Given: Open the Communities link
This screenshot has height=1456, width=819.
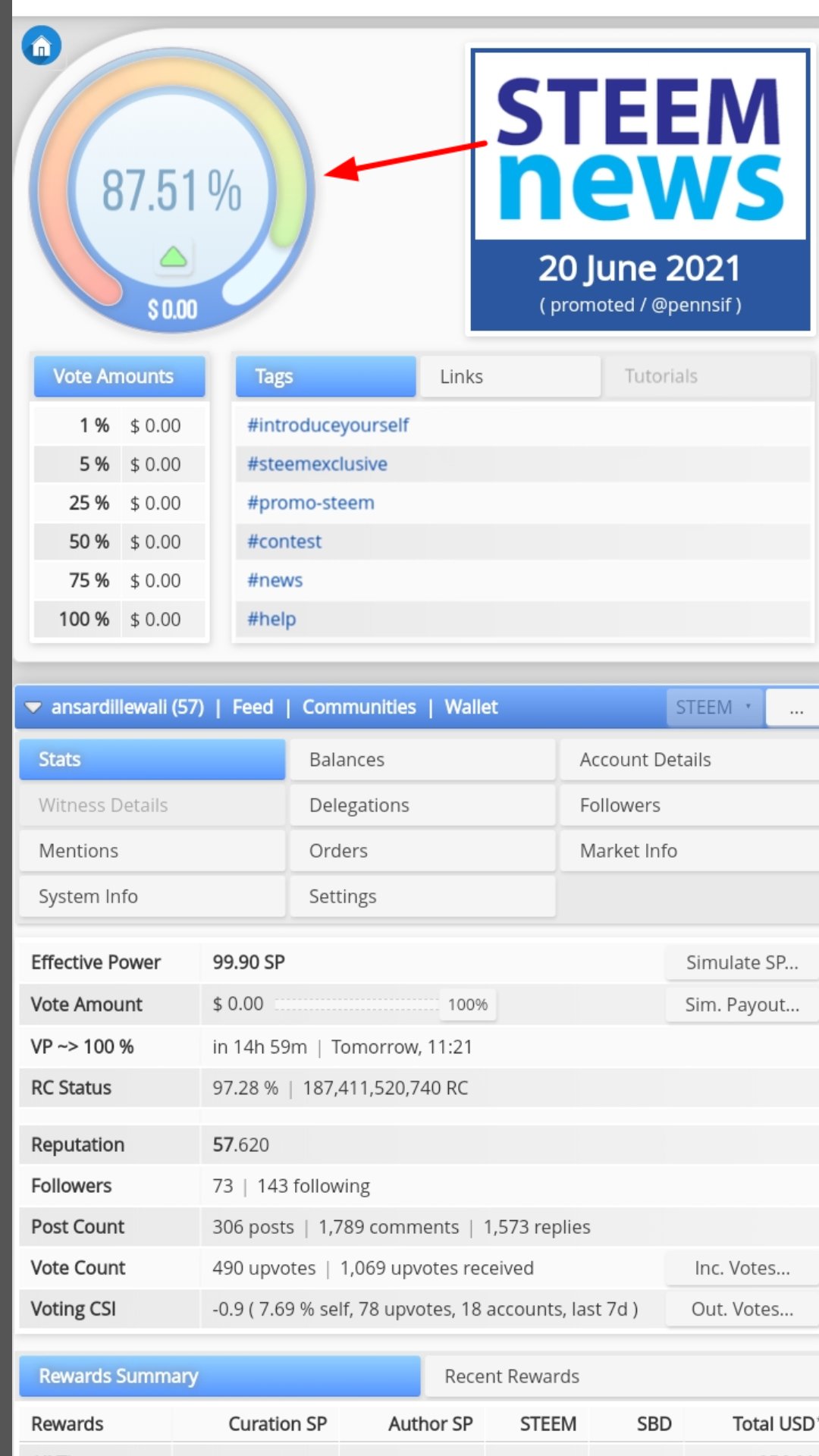Looking at the screenshot, I should (x=359, y=707).
